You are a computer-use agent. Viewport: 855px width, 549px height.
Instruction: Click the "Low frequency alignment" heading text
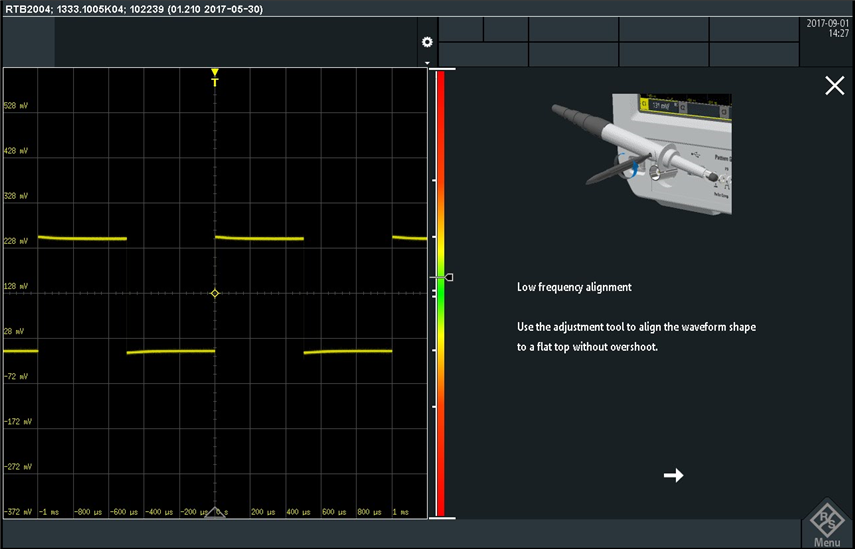coord(574,287)
